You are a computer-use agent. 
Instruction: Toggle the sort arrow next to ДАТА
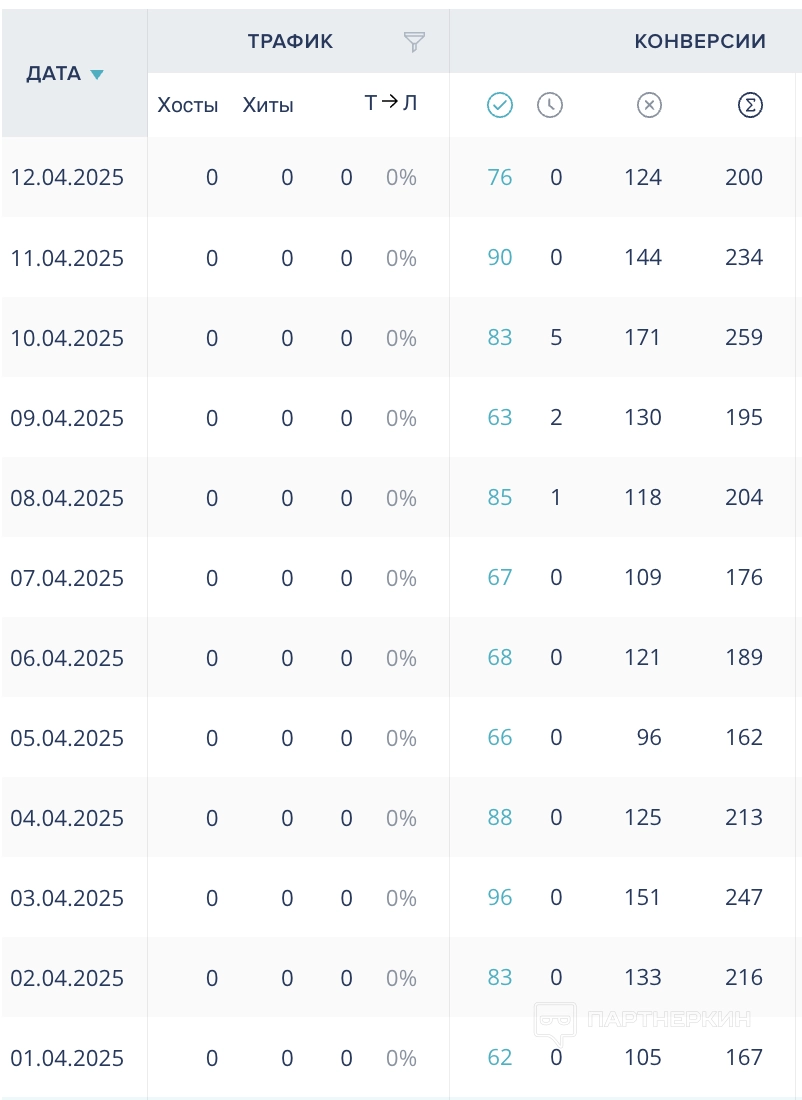pyautogui.click(x=97, y=75)
